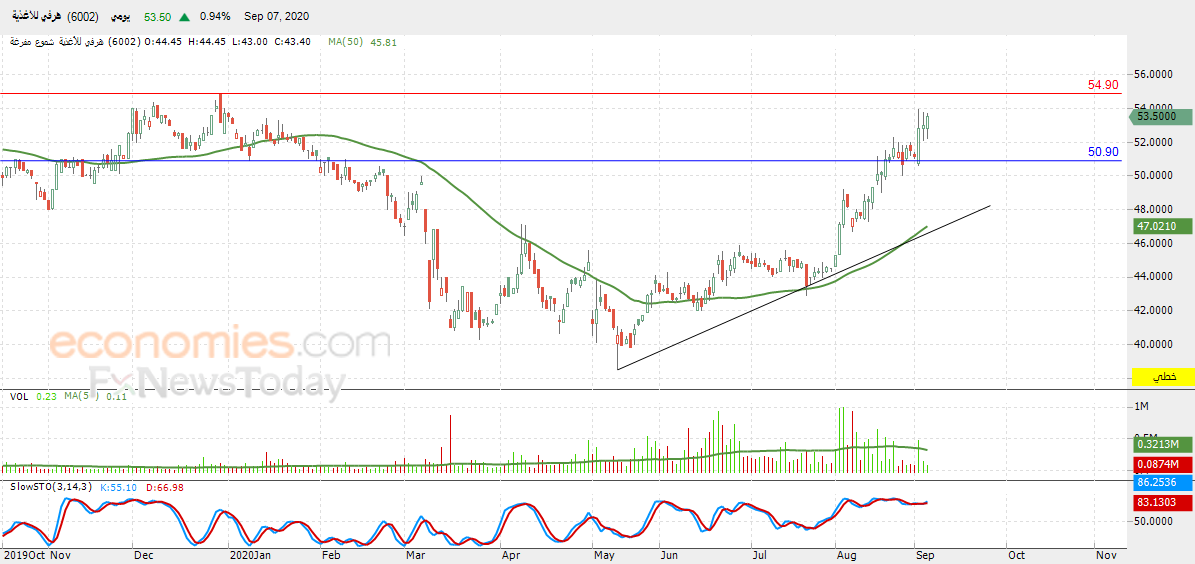This screenshot has width=1195, height=564.
Task: Select the red 54.90 resistance line label
Action: click(x=1102, y=85)
